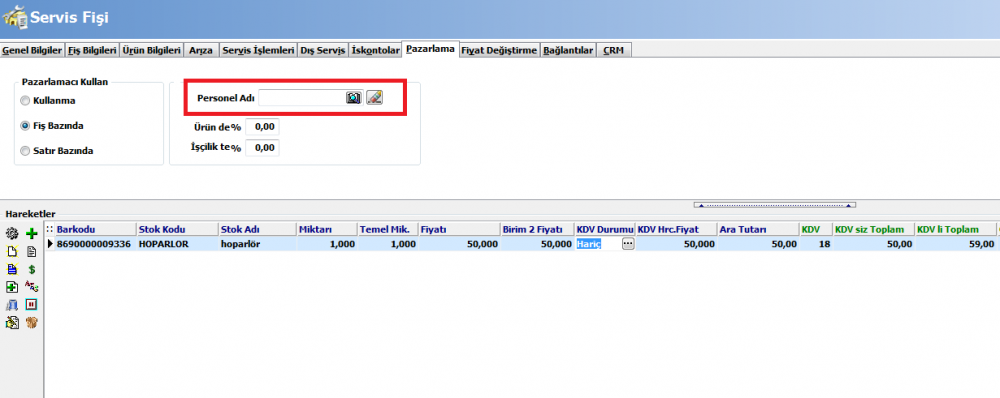Select the HOPARLOR stock code cell
1000x398 pixels.
[x=177, y=244]
